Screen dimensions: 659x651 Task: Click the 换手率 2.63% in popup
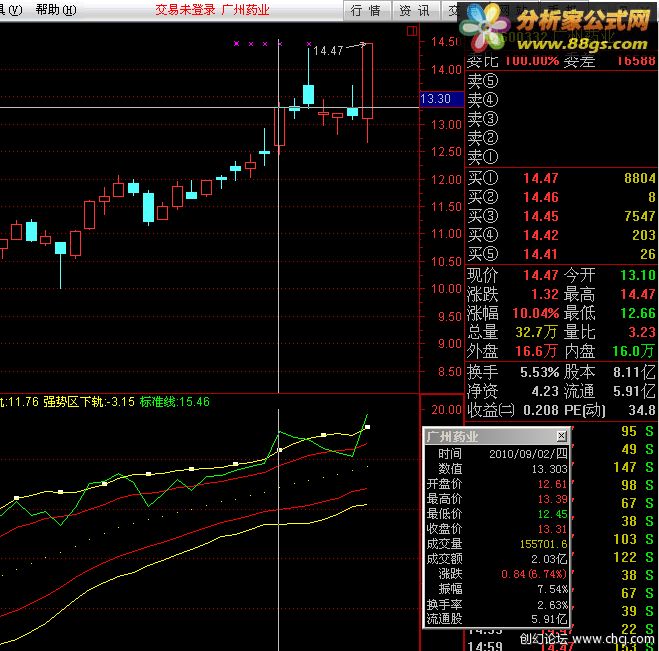pos(552,606)
